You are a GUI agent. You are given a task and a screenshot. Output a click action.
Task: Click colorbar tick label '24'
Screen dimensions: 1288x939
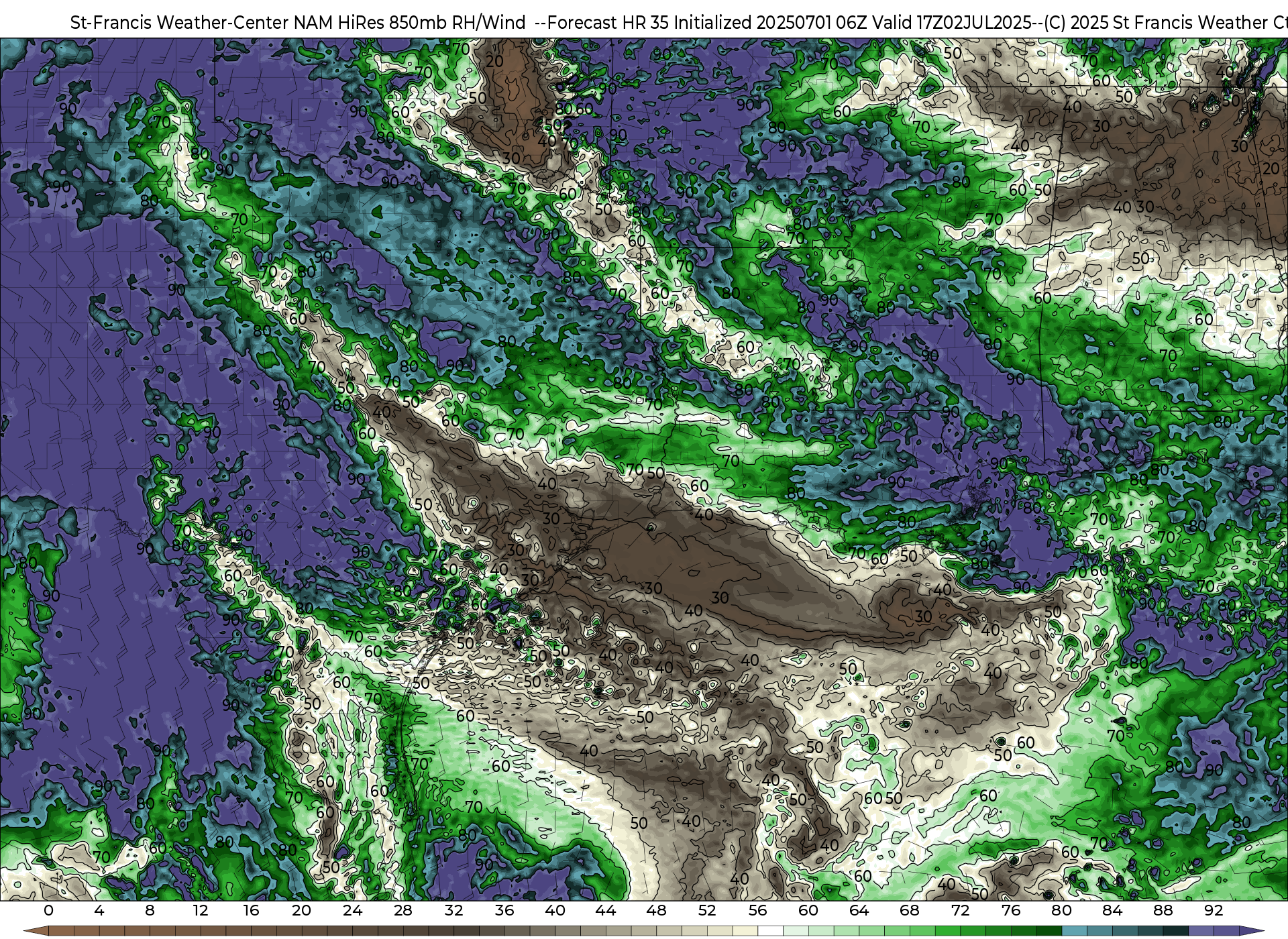[352, 910]
